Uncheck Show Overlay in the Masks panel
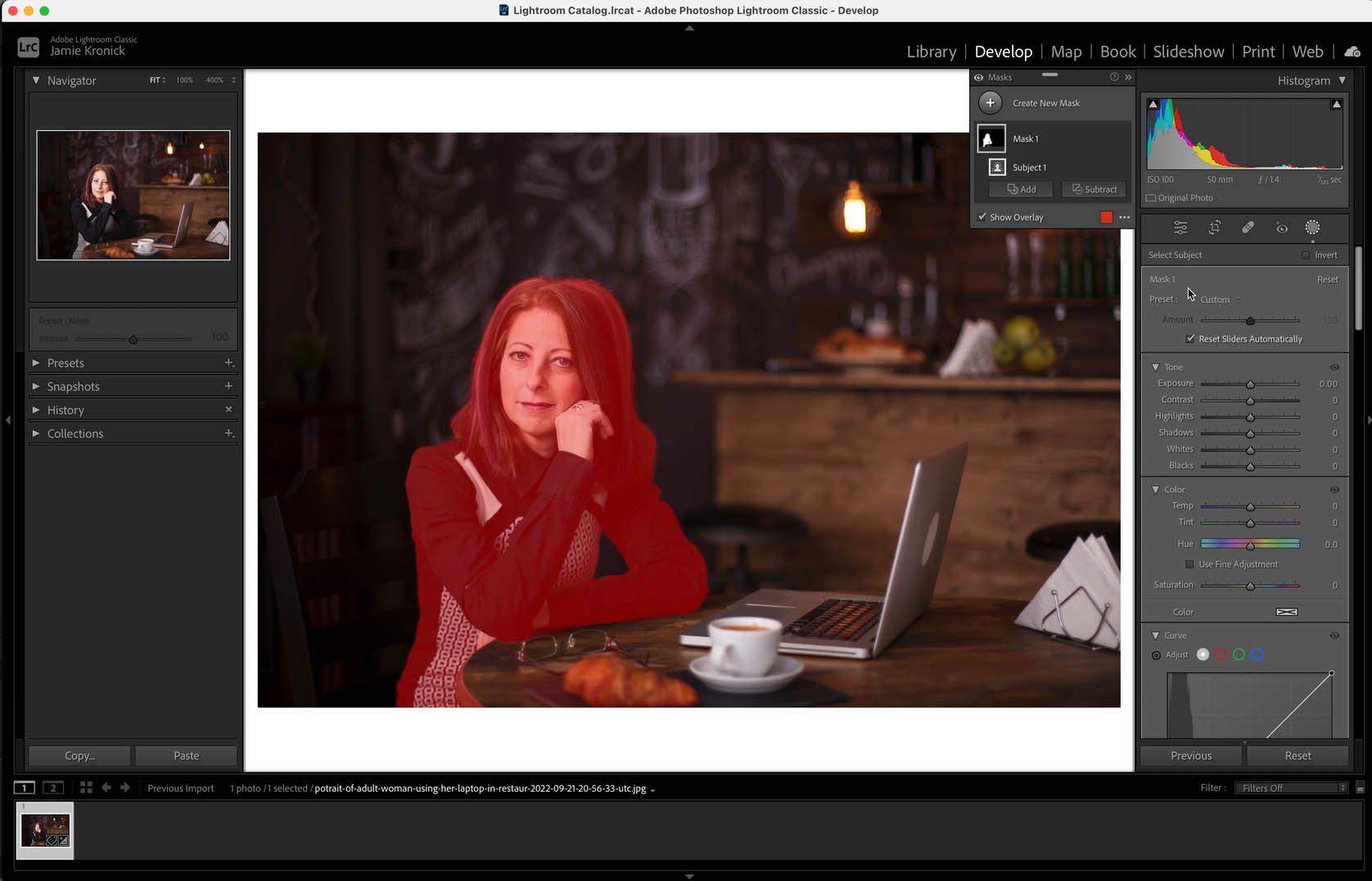 click(x=983, y=216)
